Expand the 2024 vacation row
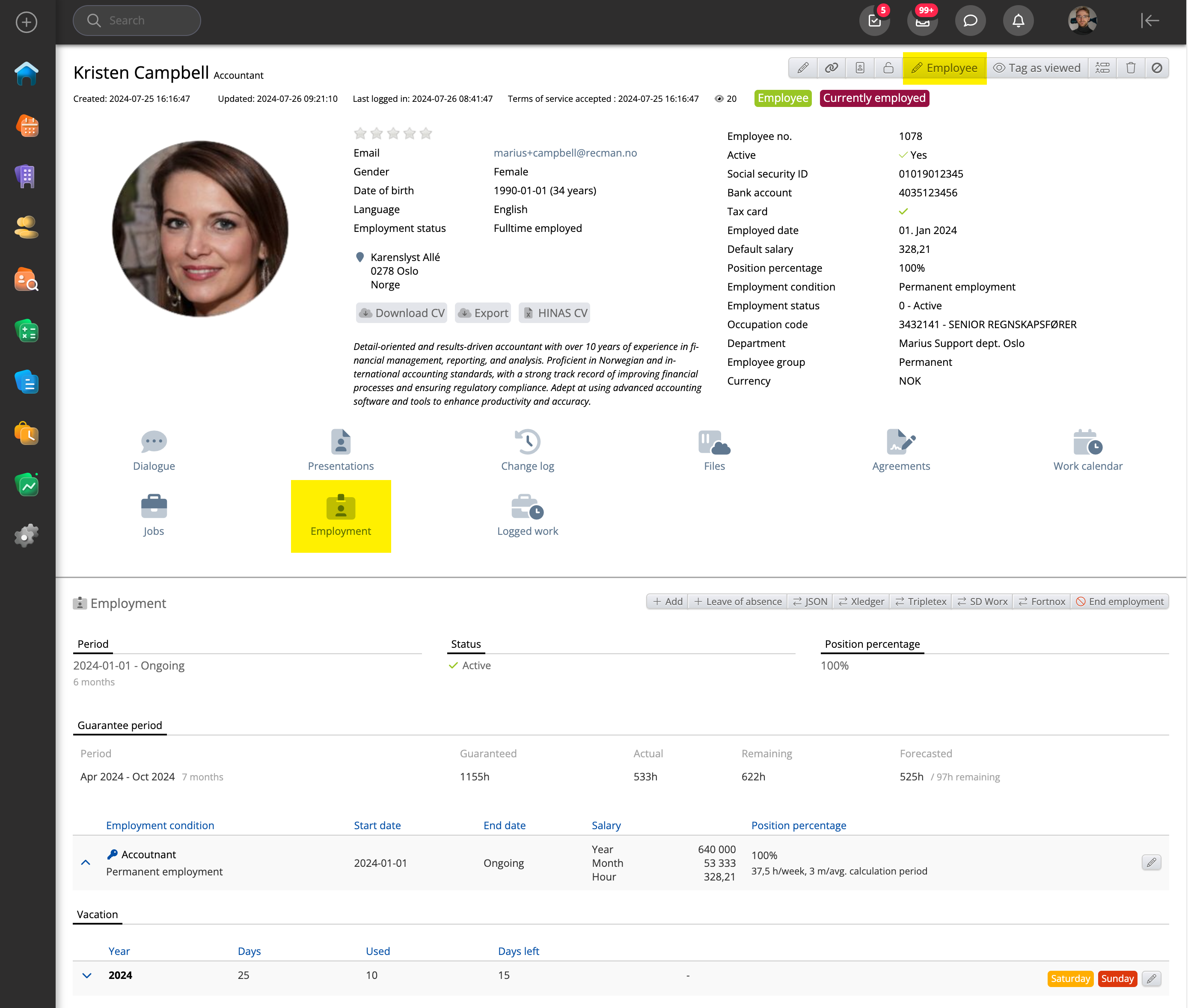 point(87,975)
